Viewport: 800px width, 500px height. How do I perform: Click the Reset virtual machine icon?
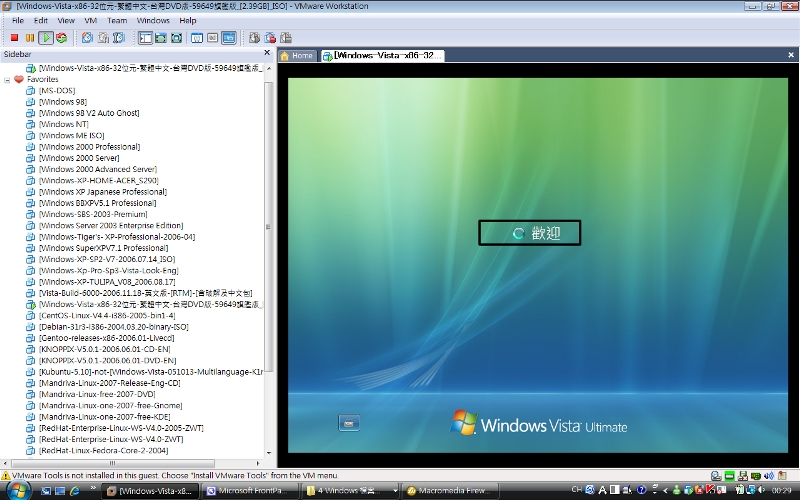click(62, 38)
